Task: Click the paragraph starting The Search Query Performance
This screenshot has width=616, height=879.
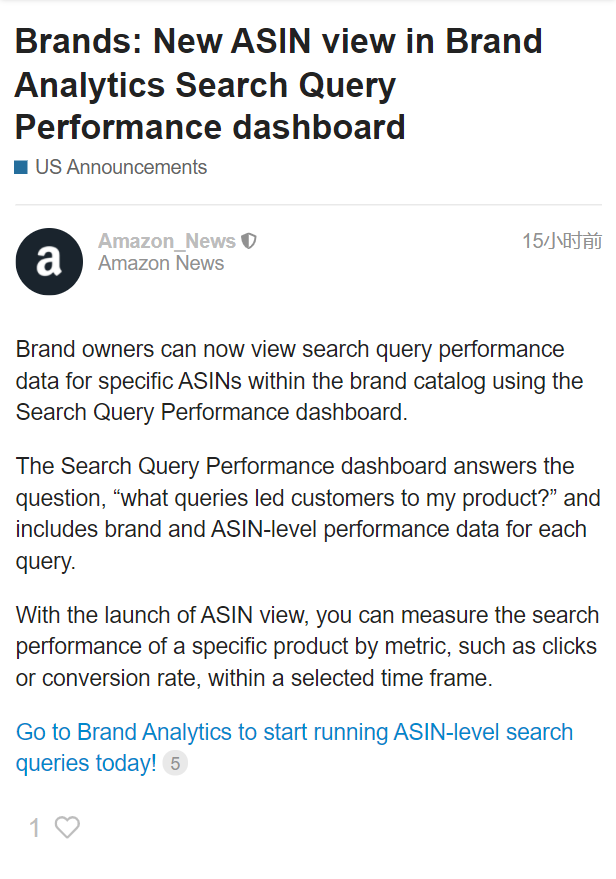Action: pyautogui.click(x=308, y=513)
